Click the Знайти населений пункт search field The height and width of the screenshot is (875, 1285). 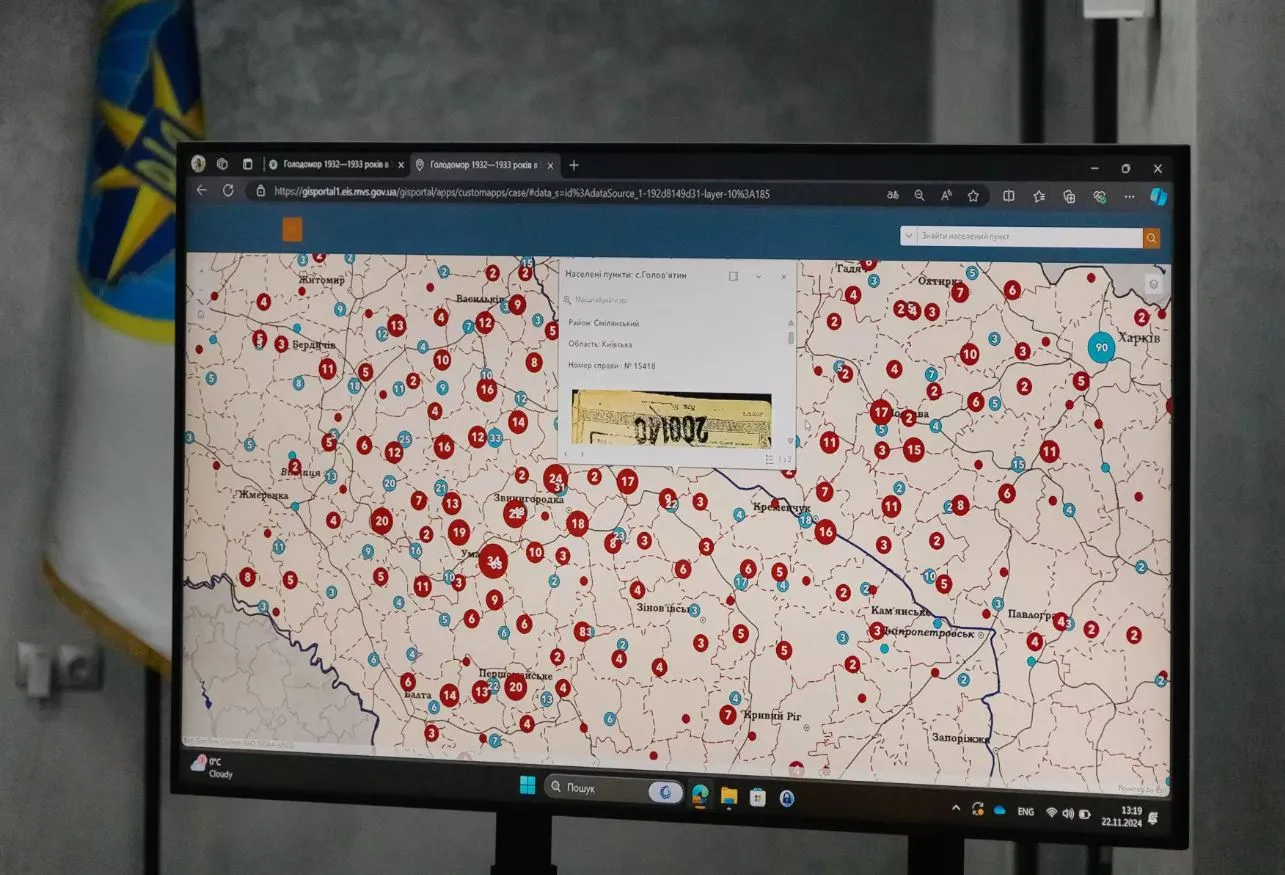pos(1025,237)
